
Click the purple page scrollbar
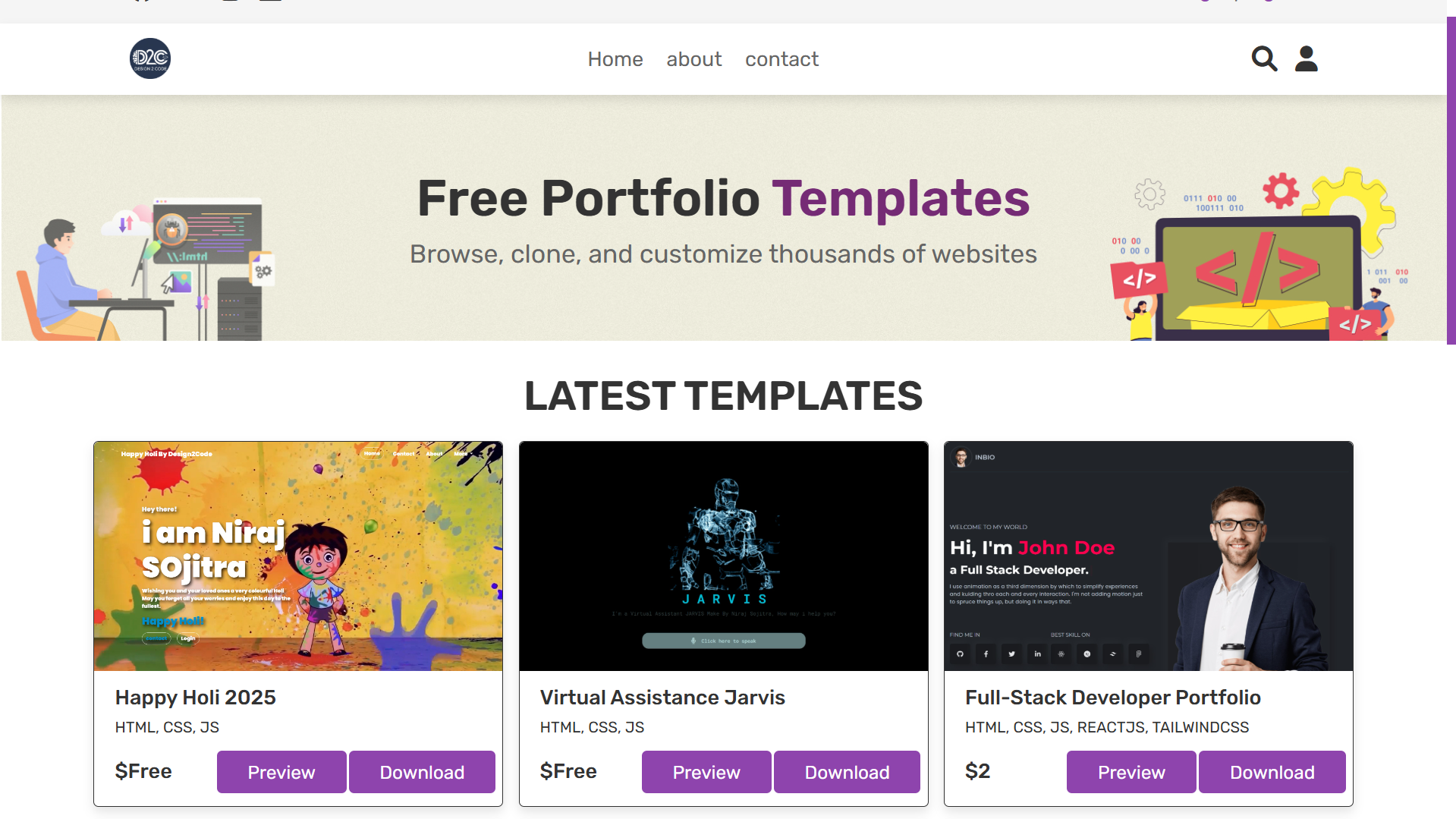point(1451,182)
